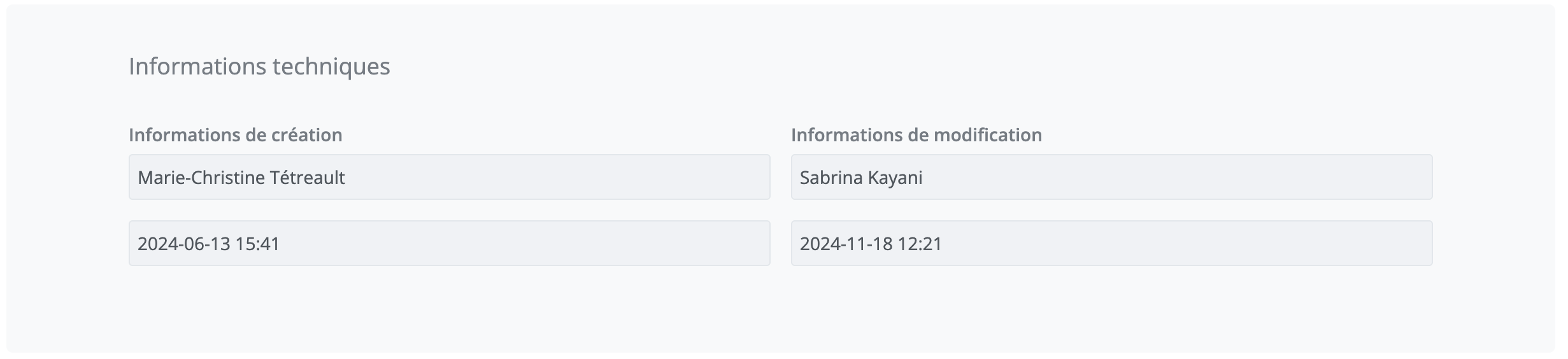Click the technical information panel title
This screenshot has width=1568, height=359.
click(259, 66)
